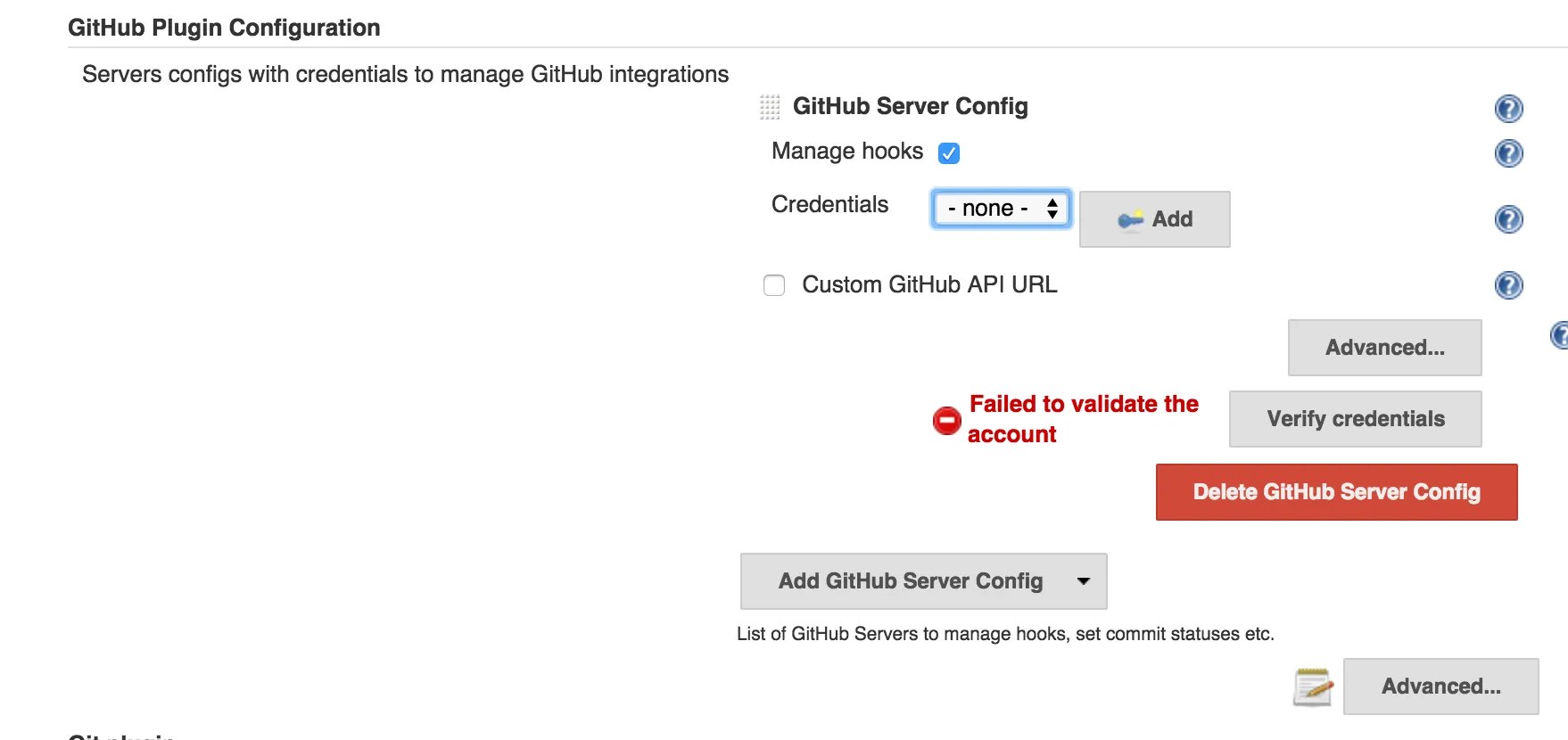Click the Failed to validate the account message
Viewport: 1568px width, 740px height.
1083,419
